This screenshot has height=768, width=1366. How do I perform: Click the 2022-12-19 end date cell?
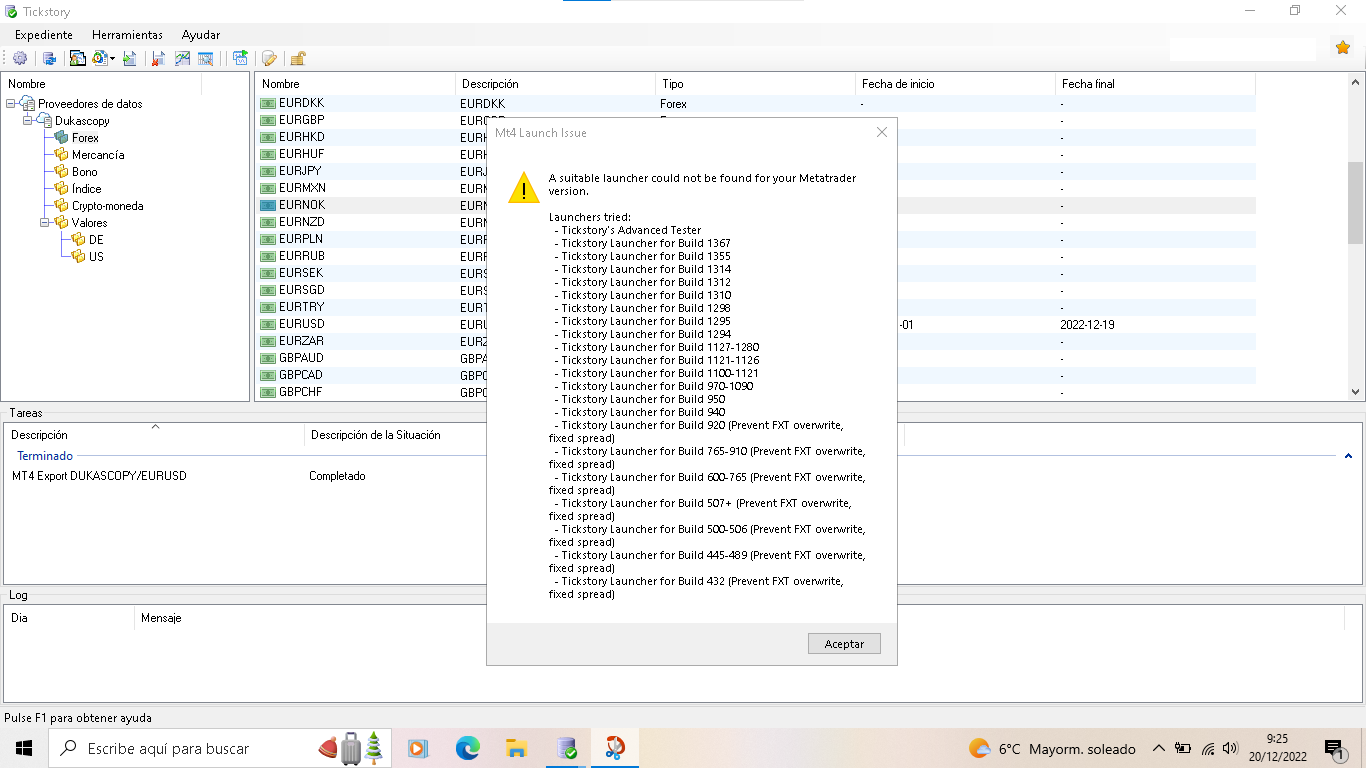tap(1087, 325)
